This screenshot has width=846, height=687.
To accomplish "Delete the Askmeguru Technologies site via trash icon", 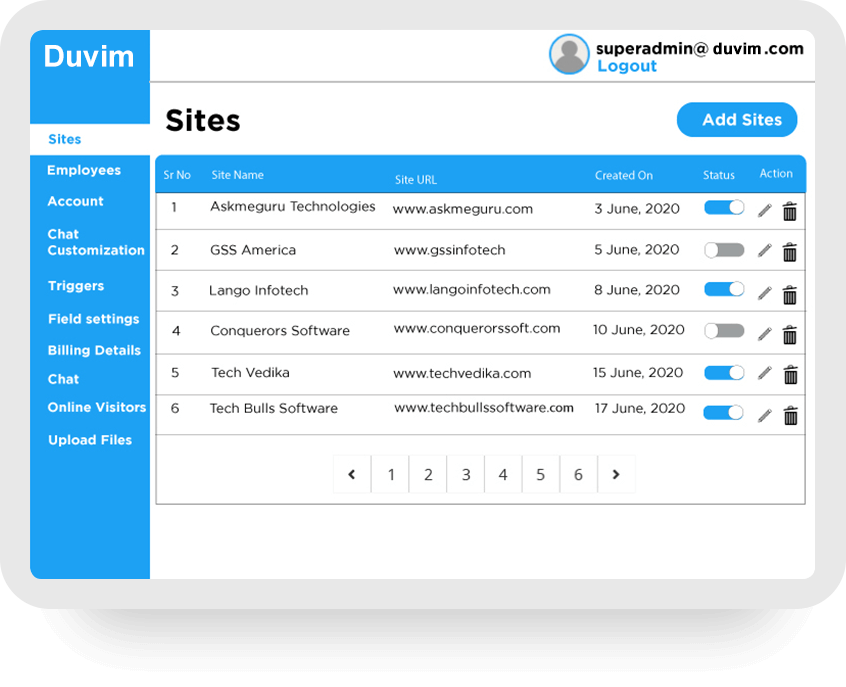I will pyautogui.click(x=790, y=212).
